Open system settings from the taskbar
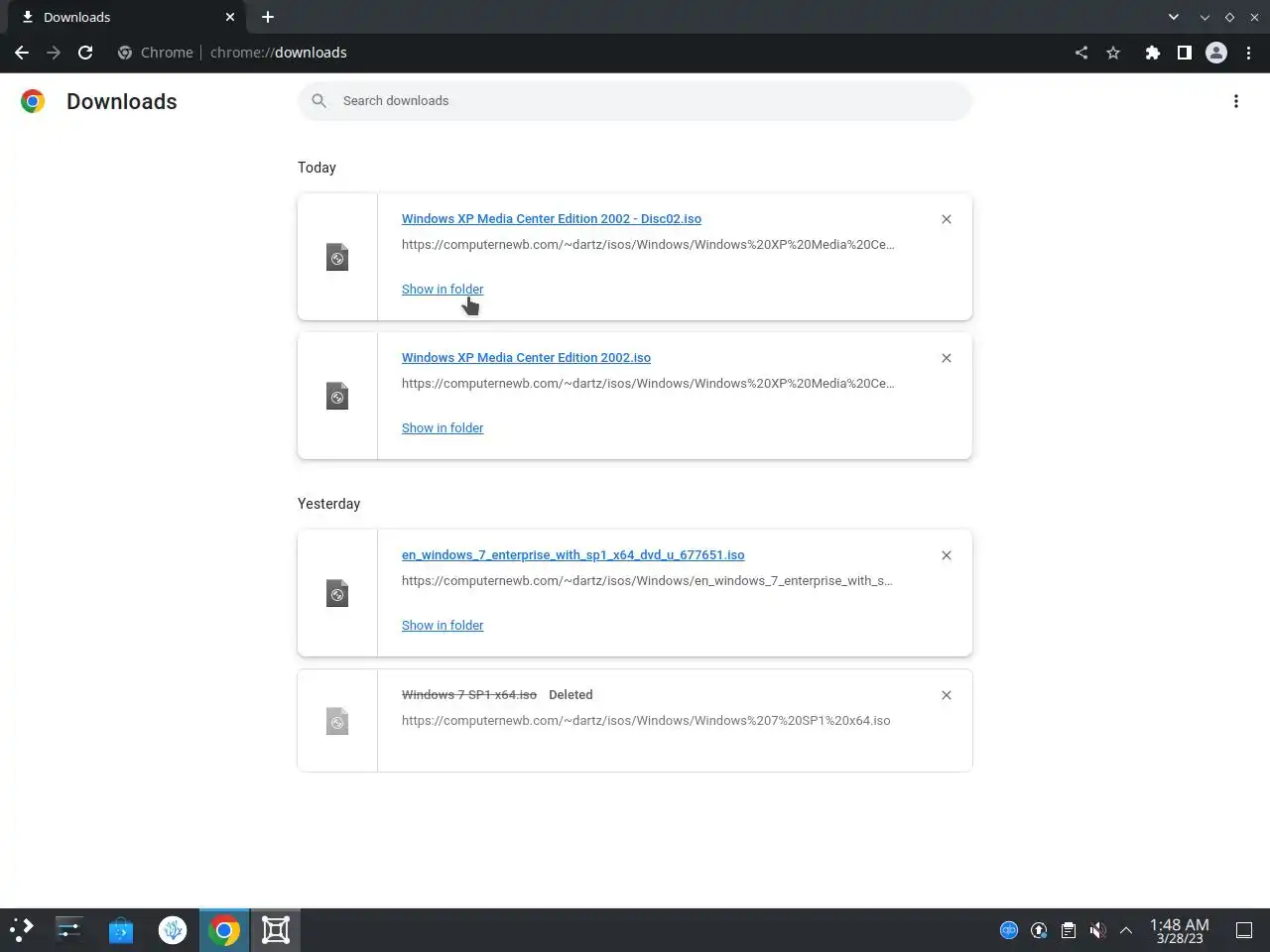This screenshot has width=1270, height=952. coord(69,930)
